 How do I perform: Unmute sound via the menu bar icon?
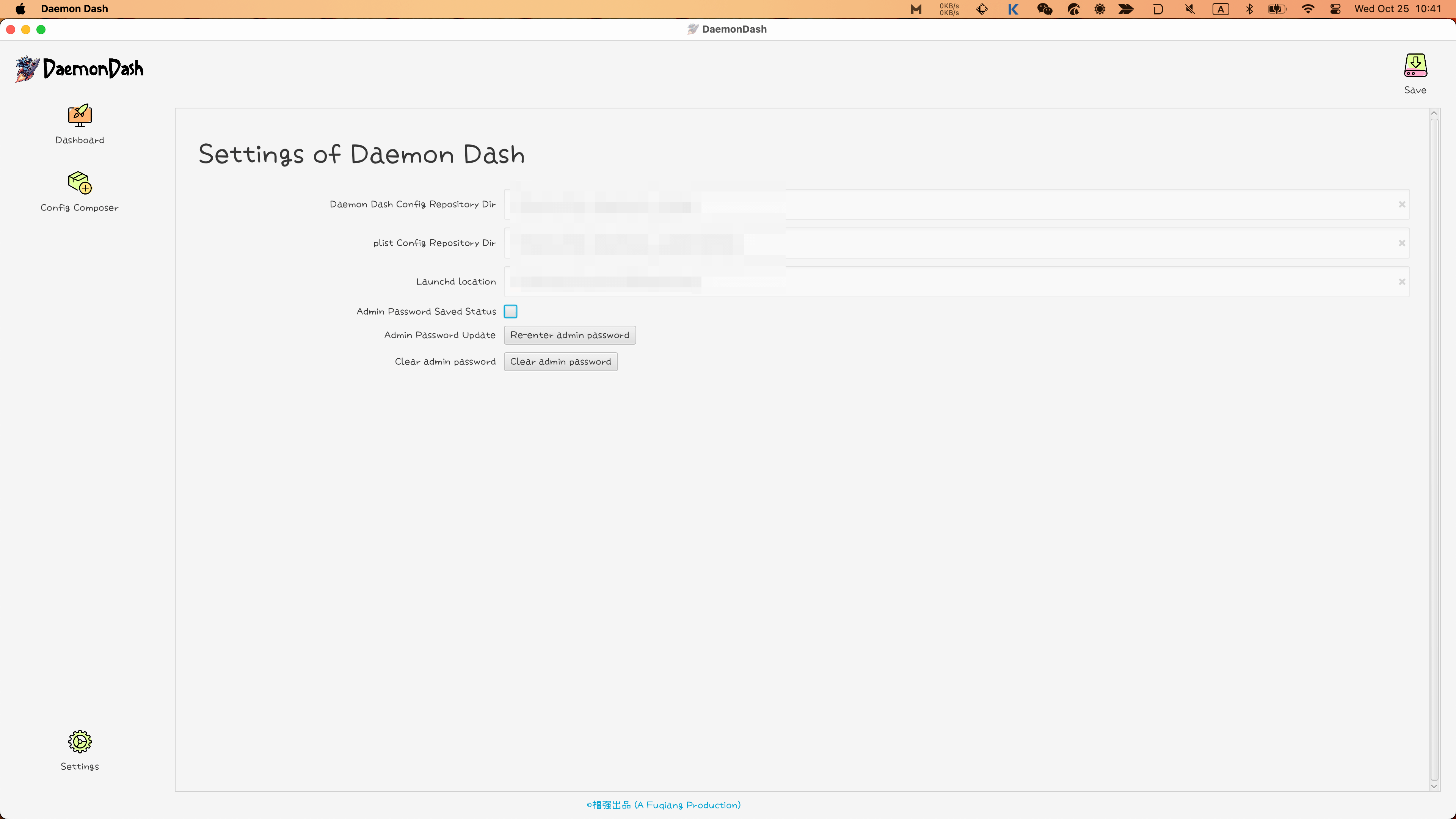point(1189,9)
